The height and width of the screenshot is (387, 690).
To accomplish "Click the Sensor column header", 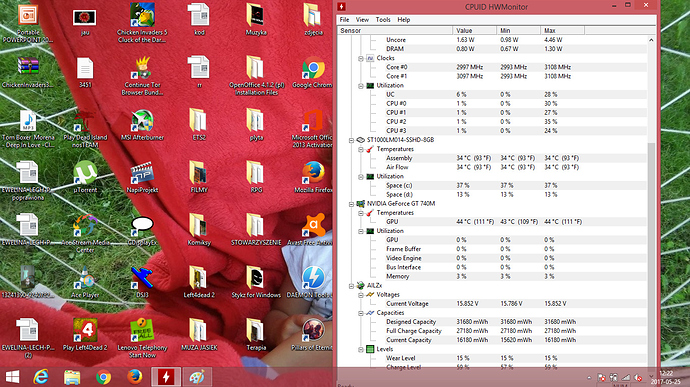I will click(395, 30).
